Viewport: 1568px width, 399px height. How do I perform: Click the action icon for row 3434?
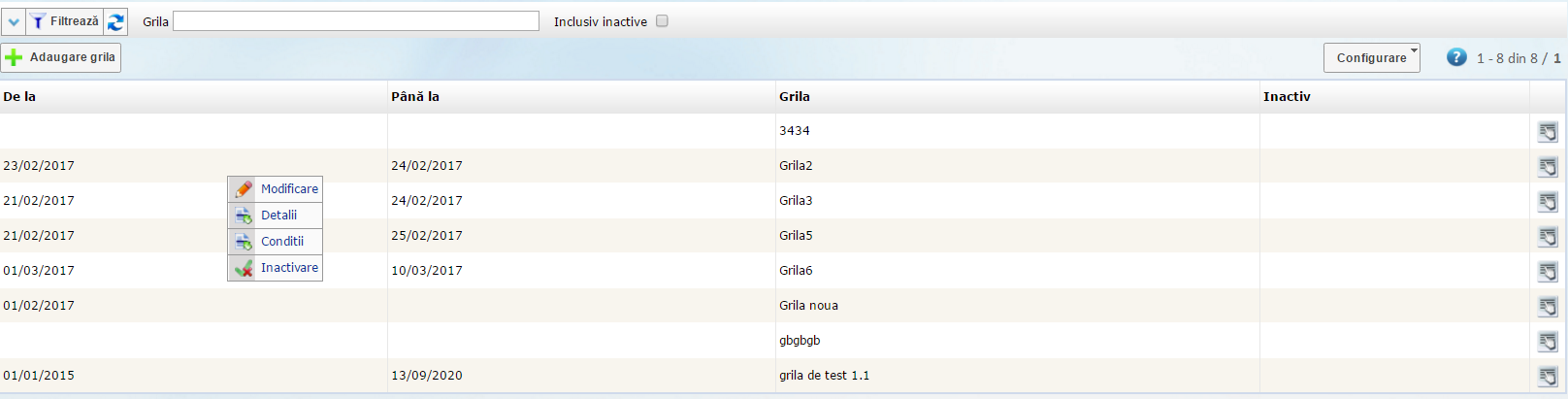[1548, 132]
